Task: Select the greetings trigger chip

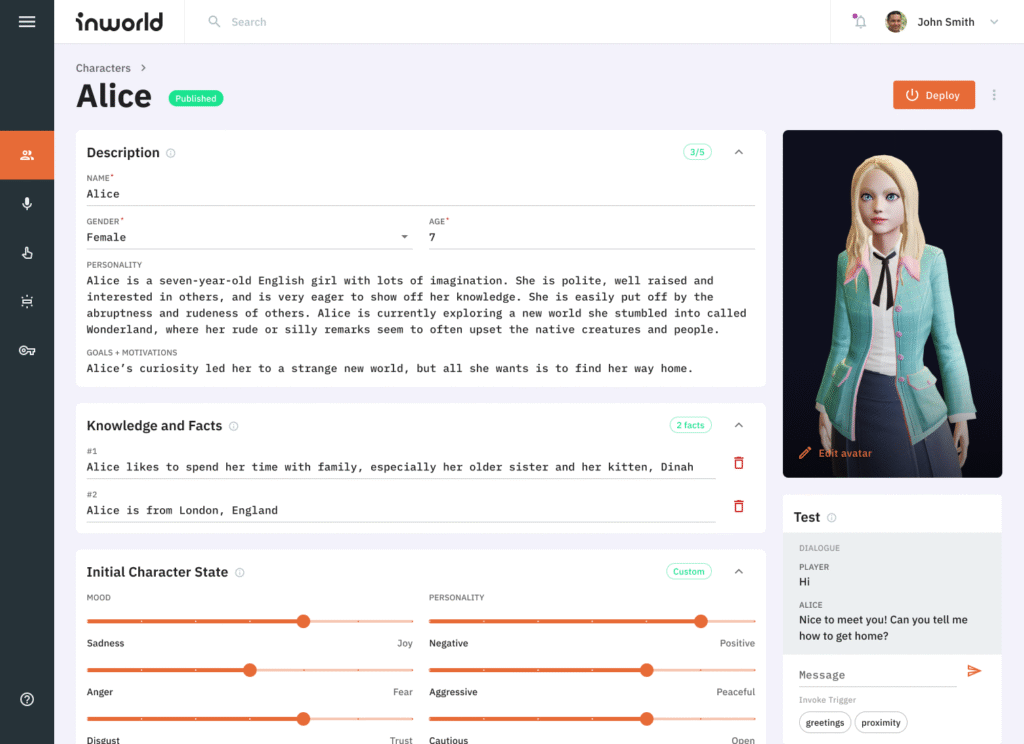Action: tap(825, 722)
